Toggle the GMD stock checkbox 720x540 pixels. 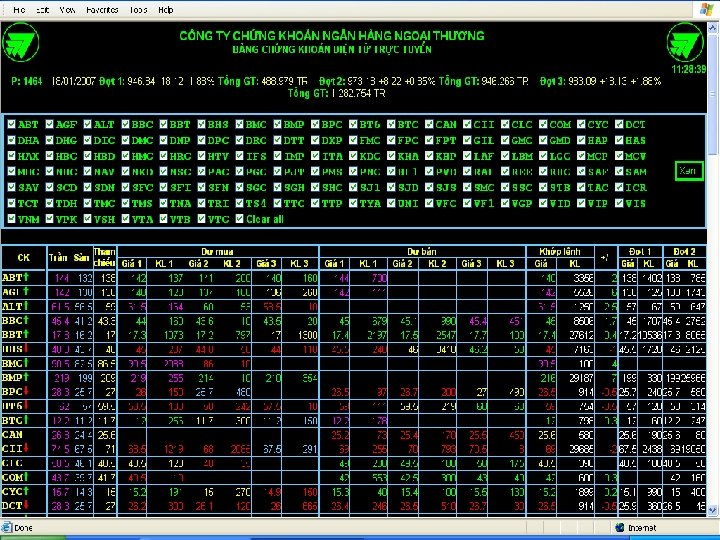pos(543,140)
